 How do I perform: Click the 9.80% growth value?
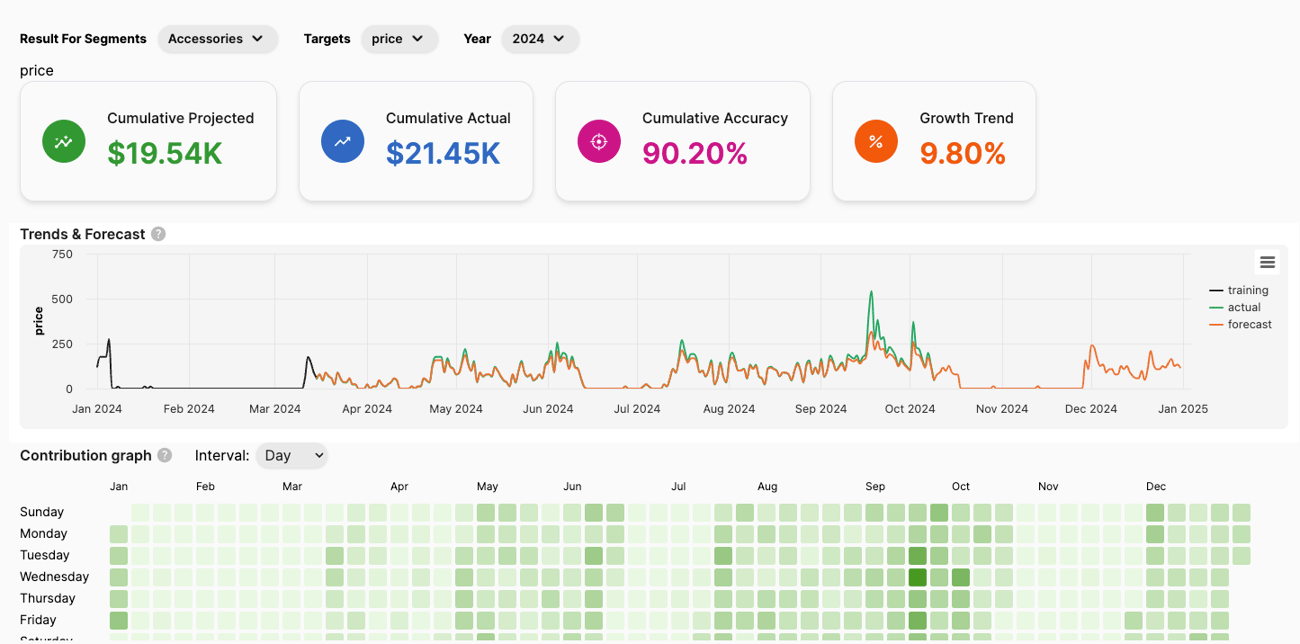[963, 153]
